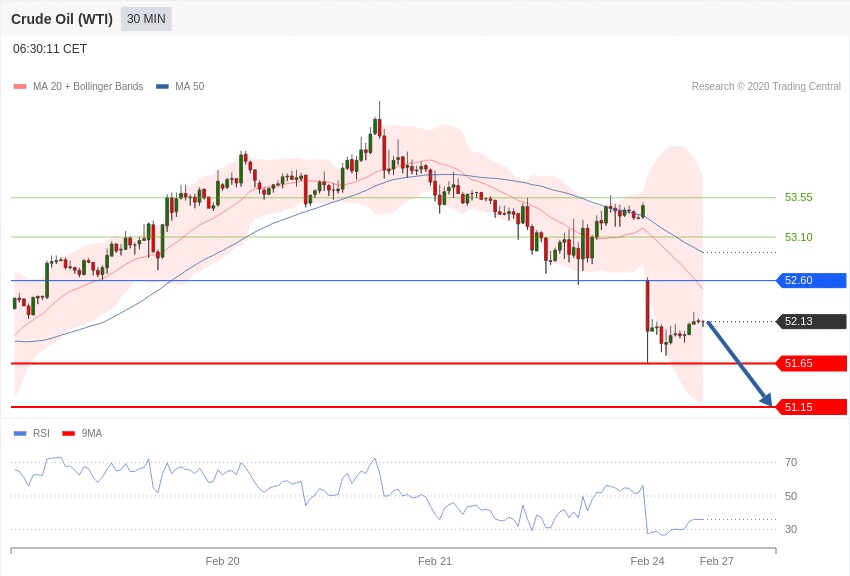Toggle the MA 20 + Bollinger Bands legend
The width and height of the screenshot is (850, 576).
point(79,86)
